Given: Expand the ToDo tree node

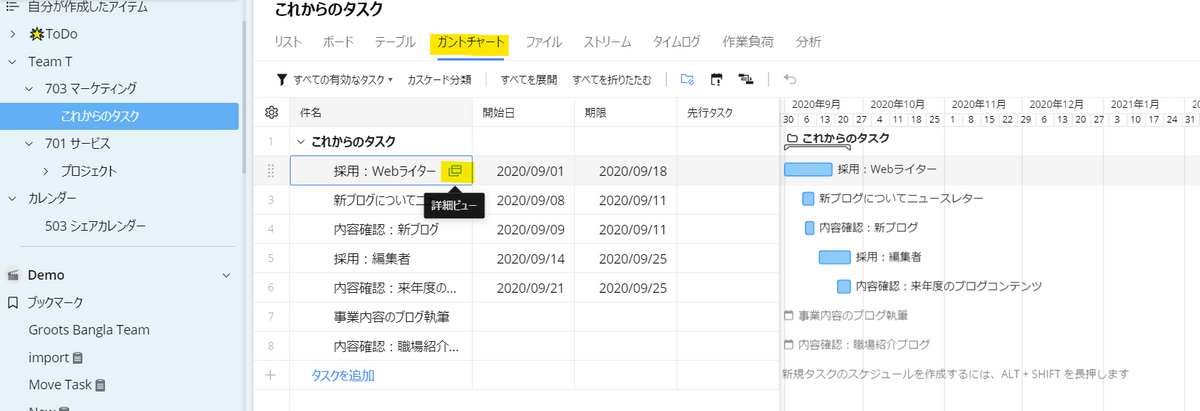Looking at the screenshot, I should coord(12,34).
